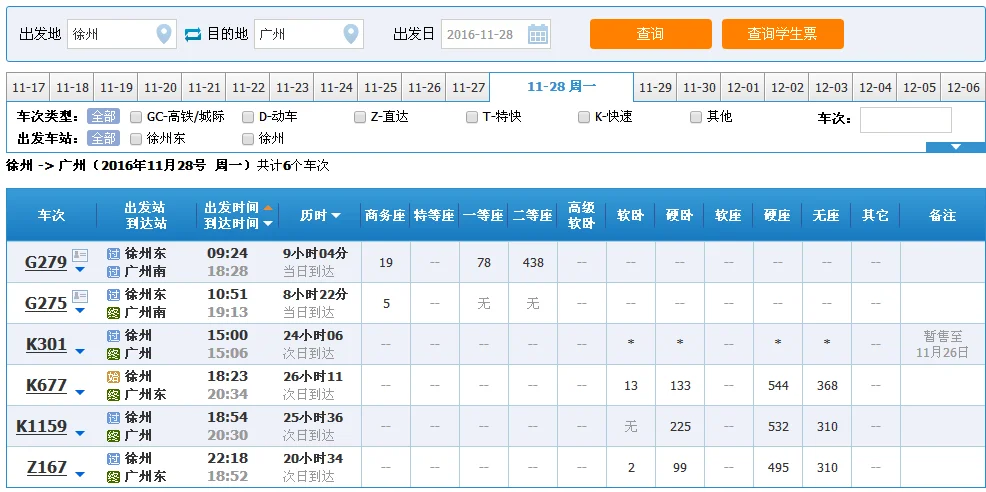Viewport: 986px width, 492px height.
Task: Click G279 二等座 count 438
Action: coord(533,262)
